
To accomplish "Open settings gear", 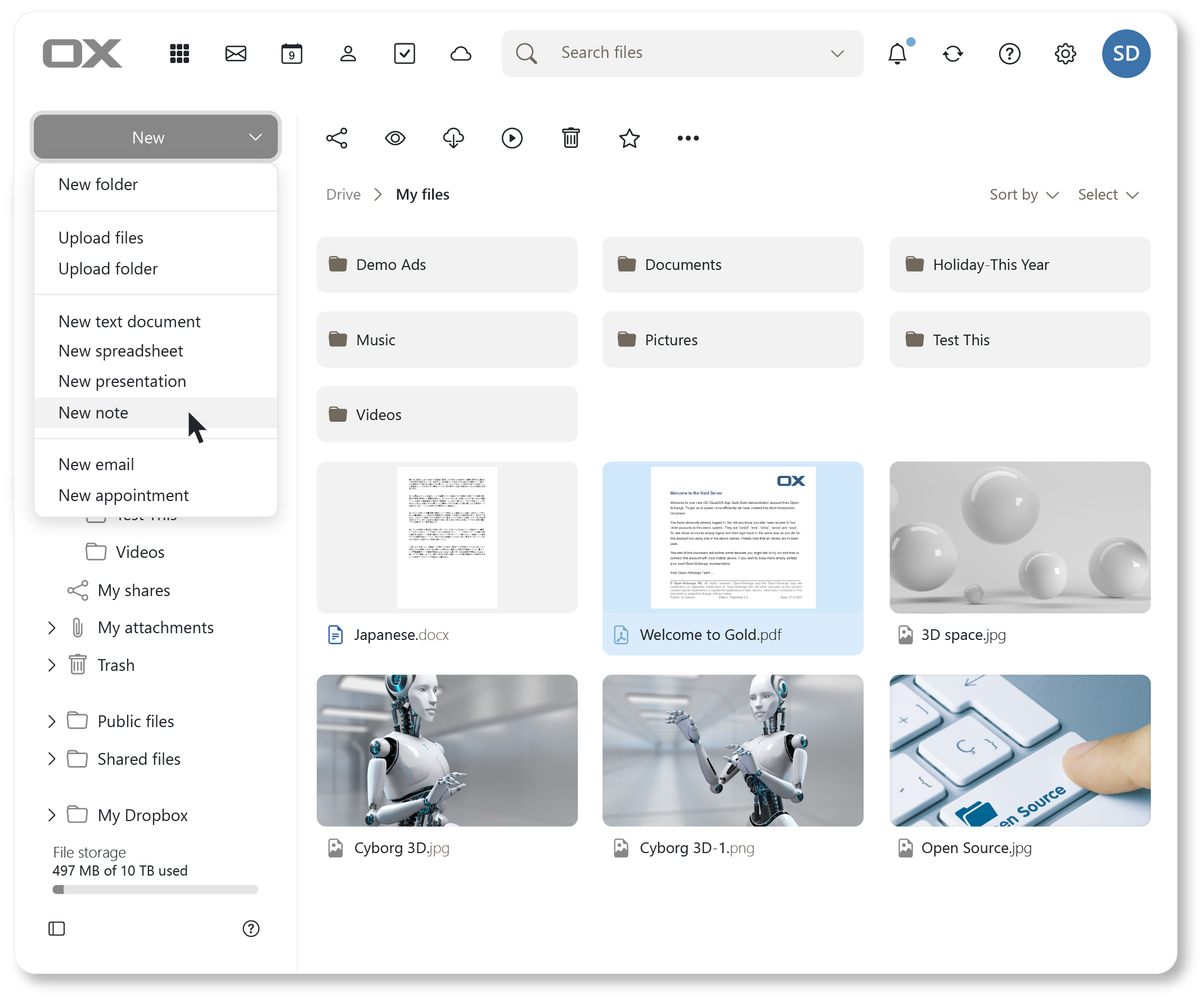I will click(x=1065, y=53).
